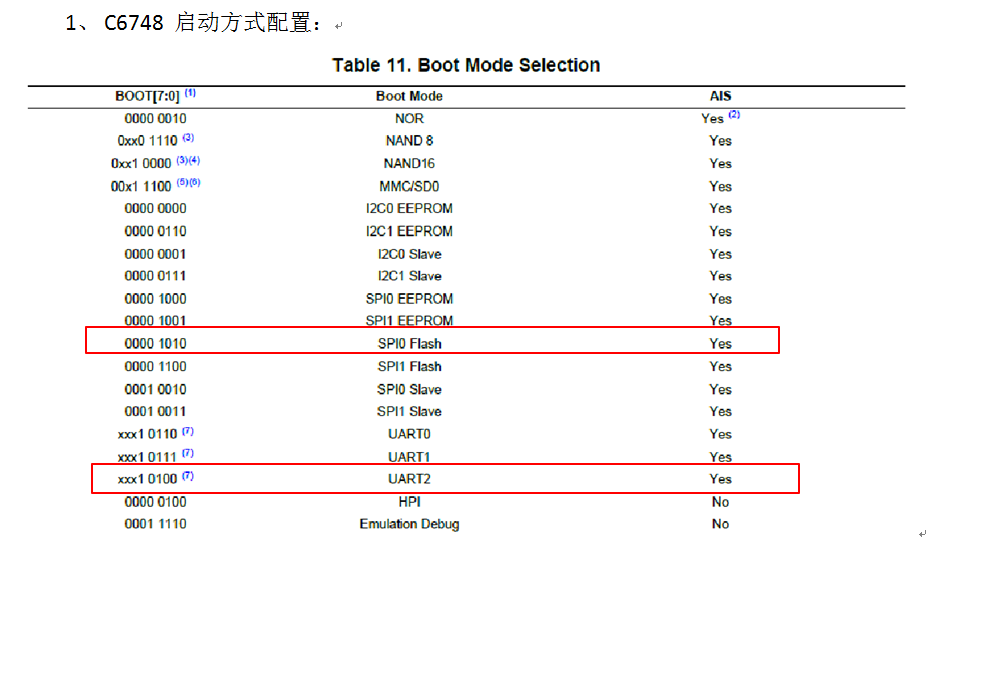Select the Boot Mode column header
The width and height of the screenshot is (983, 676).
pyautogui.click(x=409, y=95)
